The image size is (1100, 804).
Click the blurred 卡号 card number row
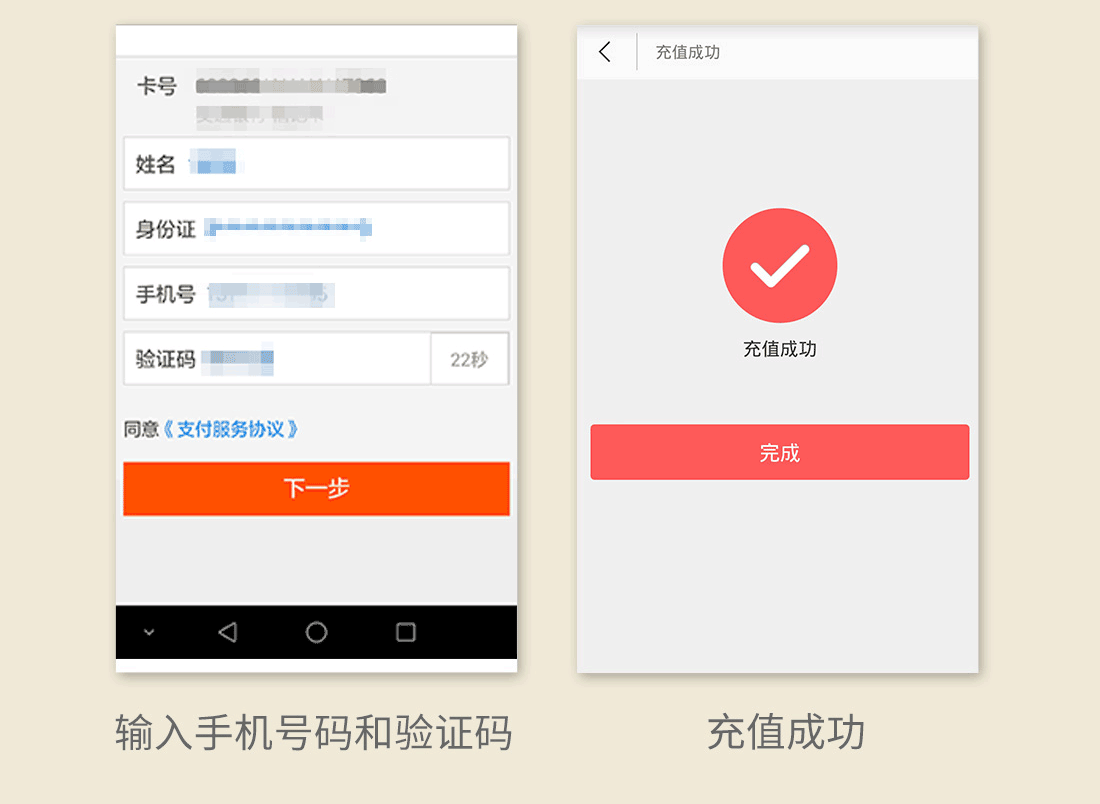tap(290, 86)
